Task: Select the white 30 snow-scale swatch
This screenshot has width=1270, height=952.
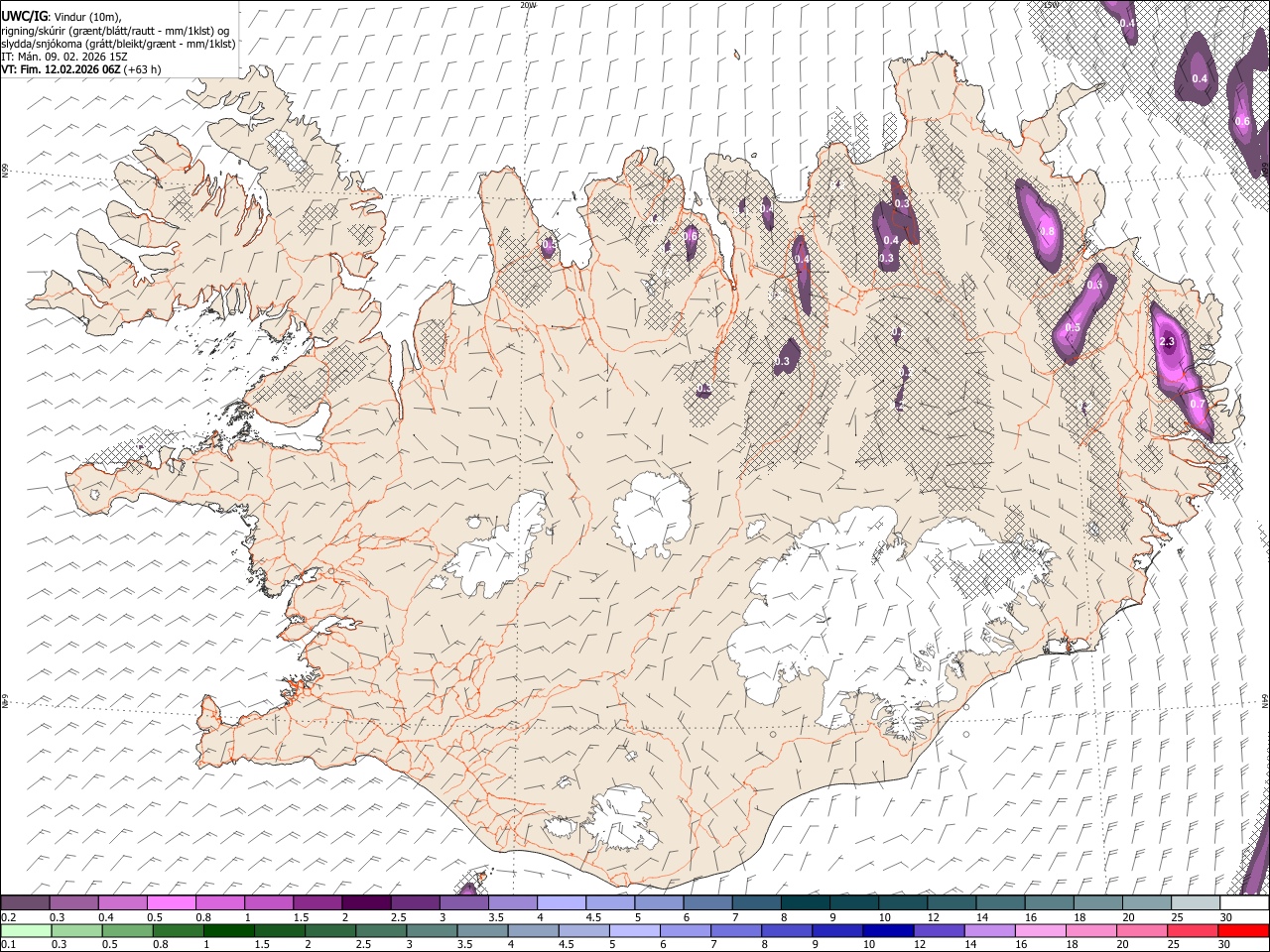Action: pos(1244,902)
